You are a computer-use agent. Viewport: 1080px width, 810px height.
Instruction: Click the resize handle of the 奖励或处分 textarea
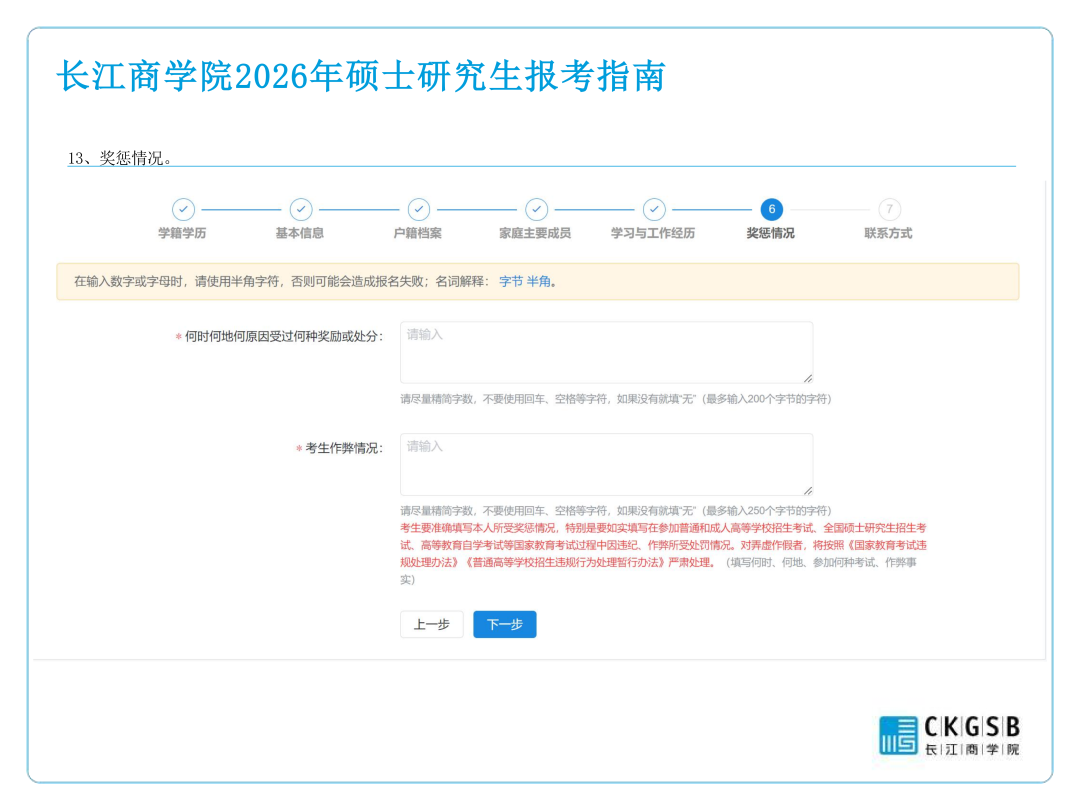click(807, 378)
